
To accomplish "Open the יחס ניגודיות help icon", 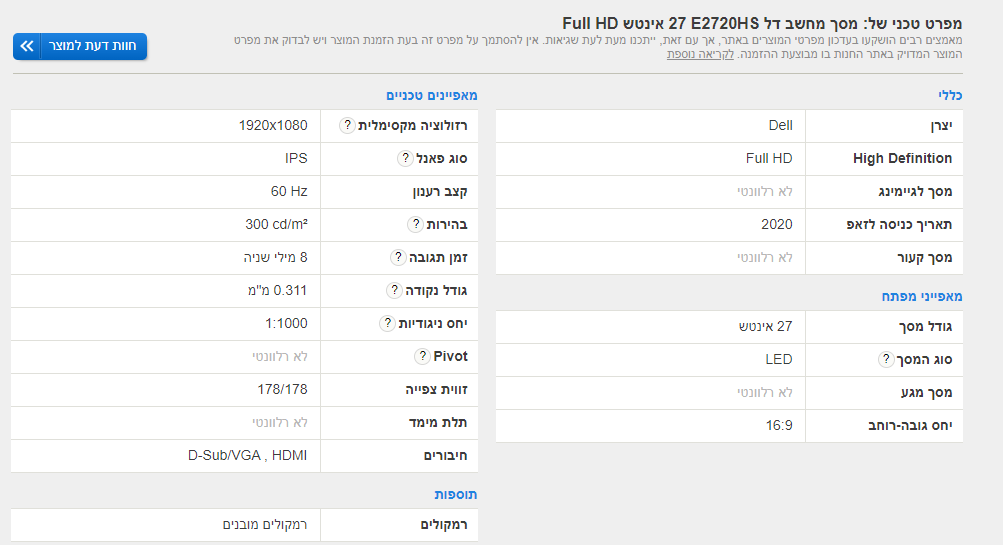I will pos(387,323).
